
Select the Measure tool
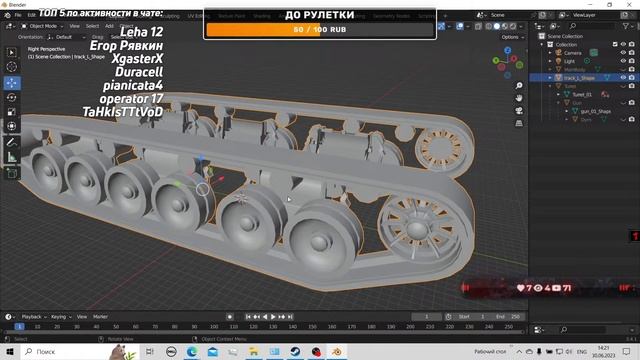tap(11, 157)
